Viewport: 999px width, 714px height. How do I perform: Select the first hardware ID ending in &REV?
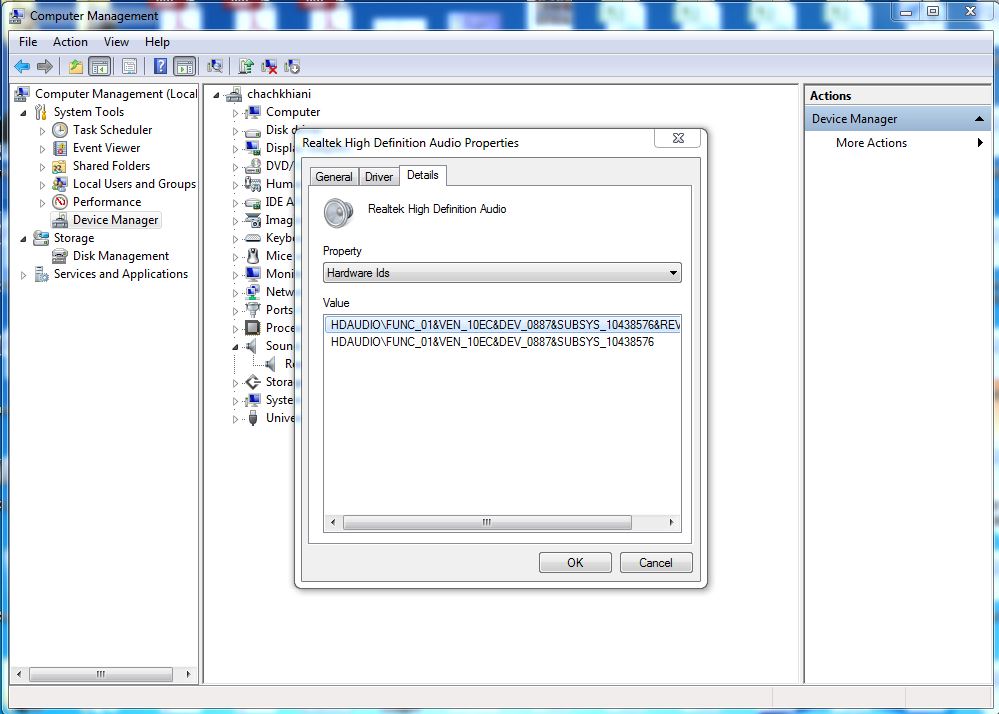tap(503, 325)
